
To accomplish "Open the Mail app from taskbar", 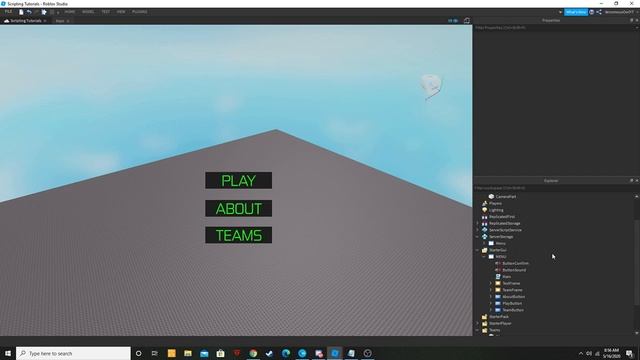I will tap(204, 353).
